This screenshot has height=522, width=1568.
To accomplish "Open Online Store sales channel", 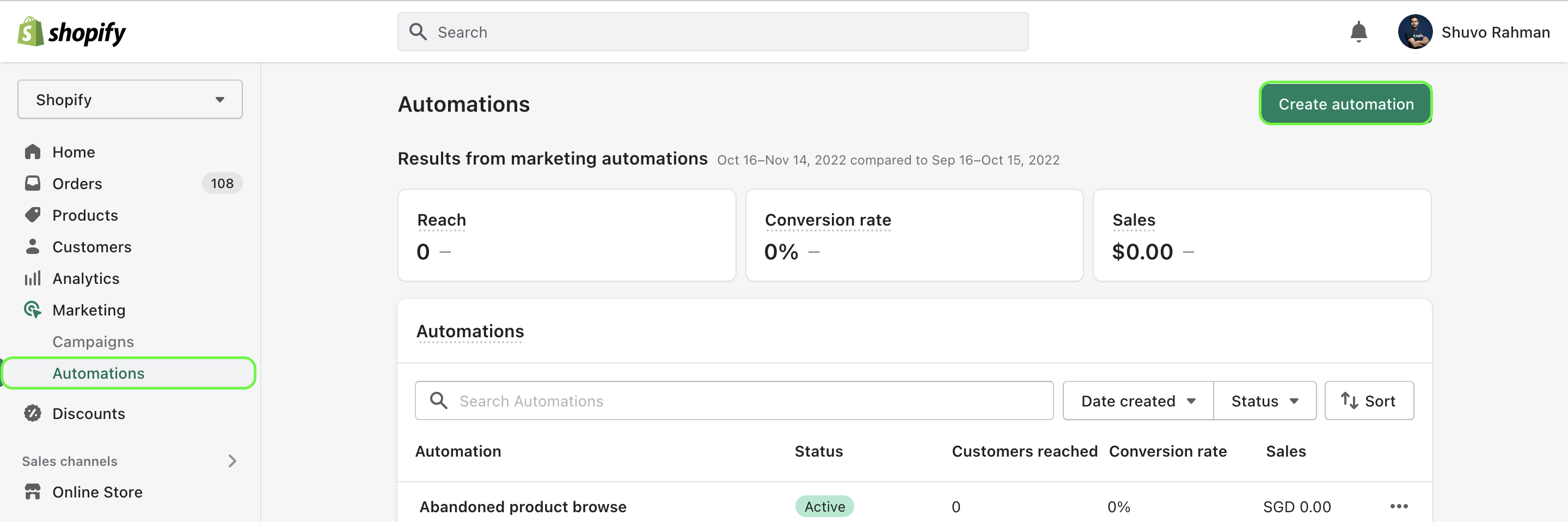I will 97,491.
